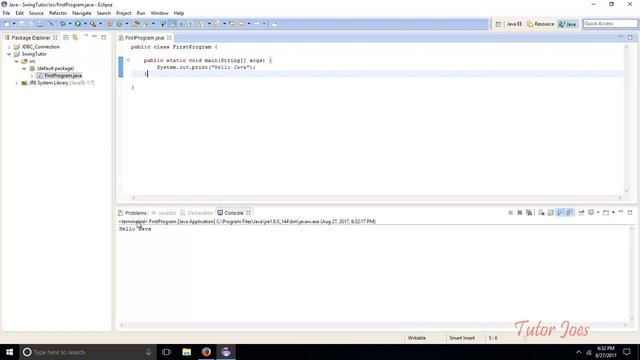Open the Package Explorer view menu triangle
The image size is (640, 360).
click(x=86, y=36)
